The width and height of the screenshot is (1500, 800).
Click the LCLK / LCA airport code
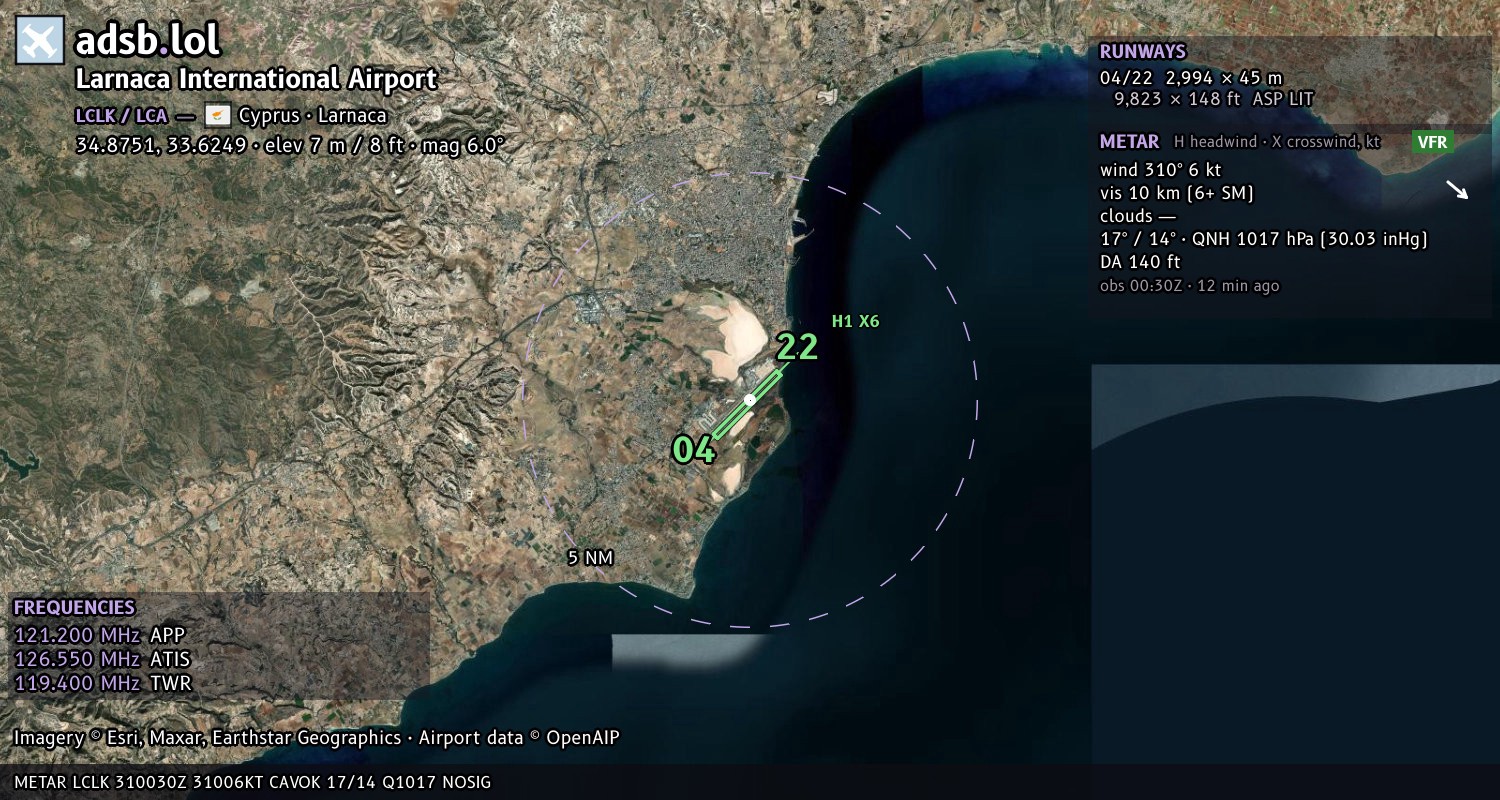click(x=121, y=115)
